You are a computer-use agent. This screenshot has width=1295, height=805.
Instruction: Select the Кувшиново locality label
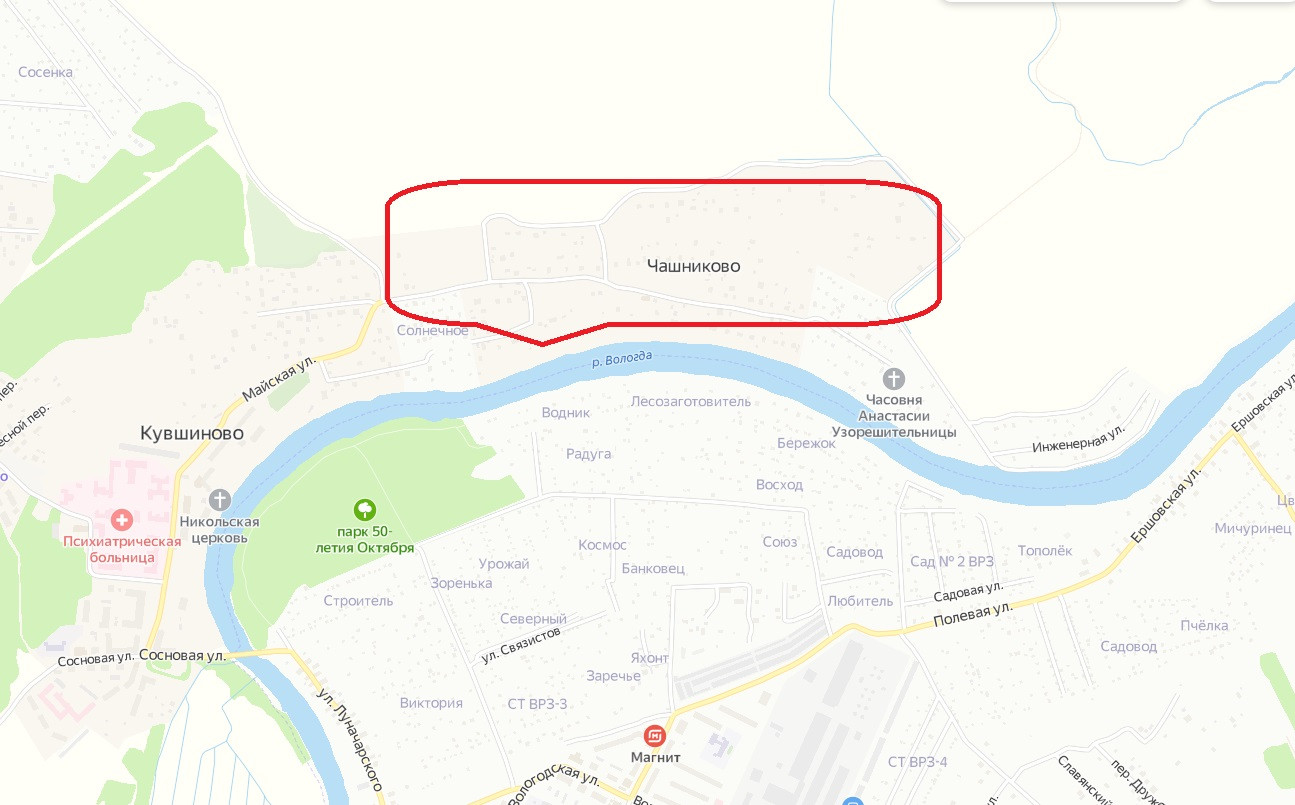192,433
